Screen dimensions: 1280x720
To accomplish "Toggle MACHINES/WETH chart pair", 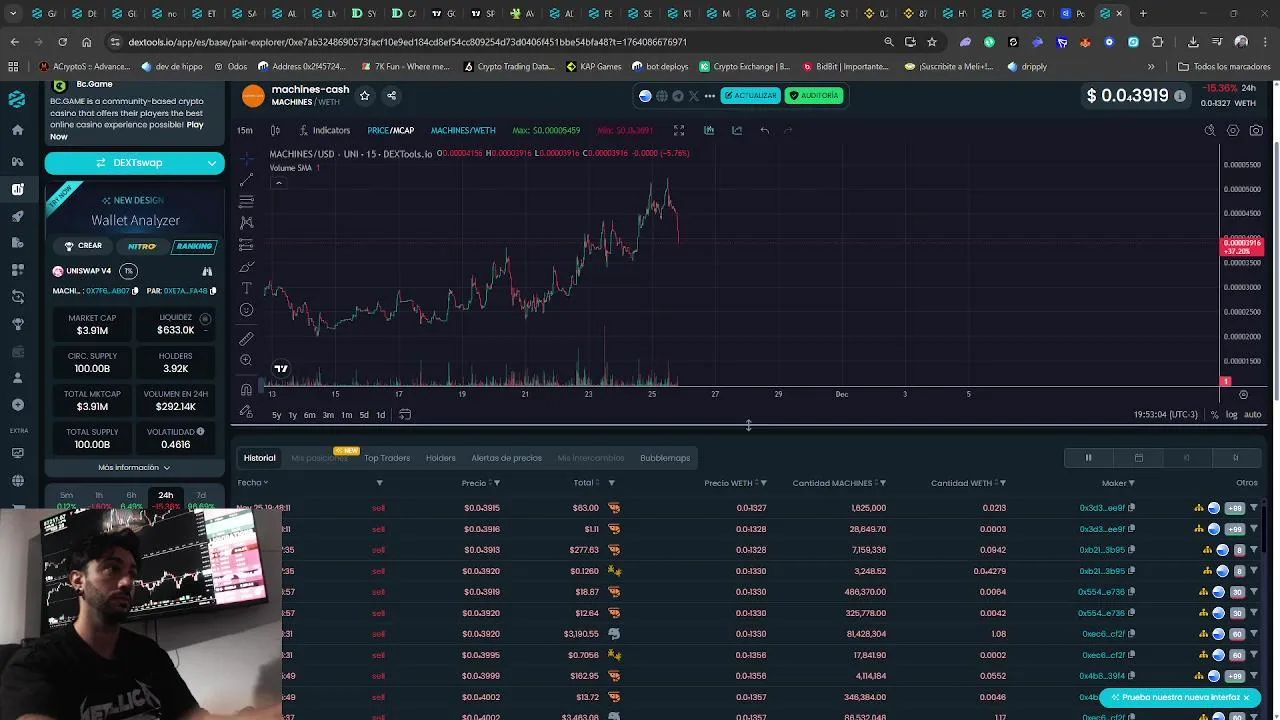I will pyautogui.click(x=463, y=130).
